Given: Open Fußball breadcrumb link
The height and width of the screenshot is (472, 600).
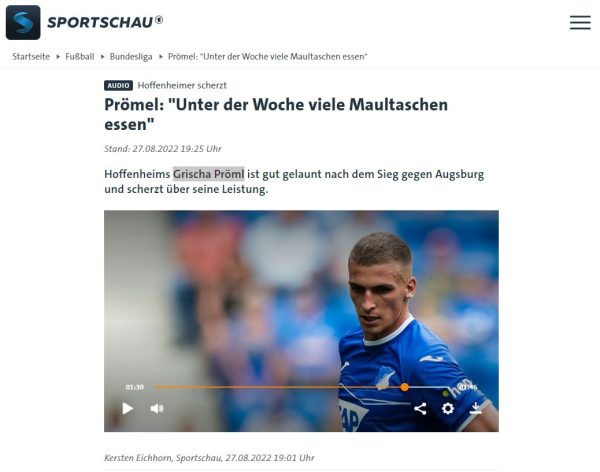Looking at the screenshot, I should tap(80, 57).
